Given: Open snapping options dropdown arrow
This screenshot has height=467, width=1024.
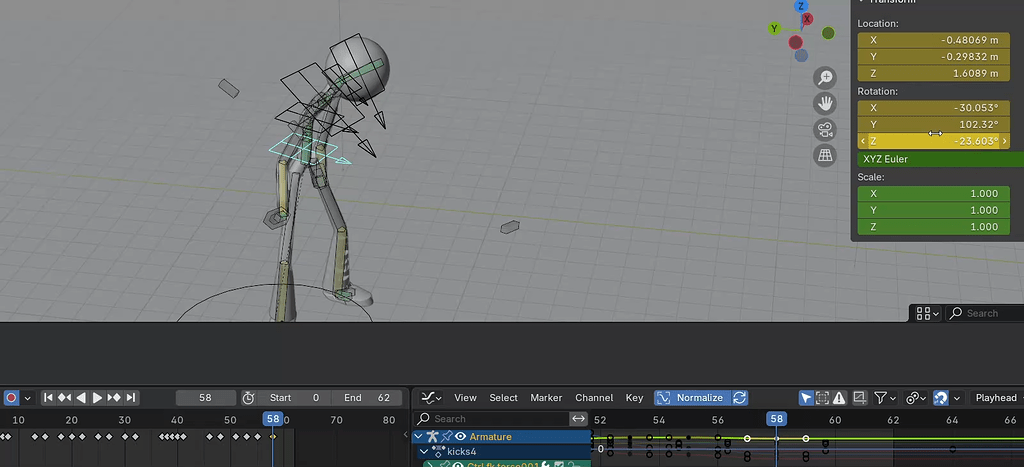Looking at the screenshot, I should [x=957, y=398].
